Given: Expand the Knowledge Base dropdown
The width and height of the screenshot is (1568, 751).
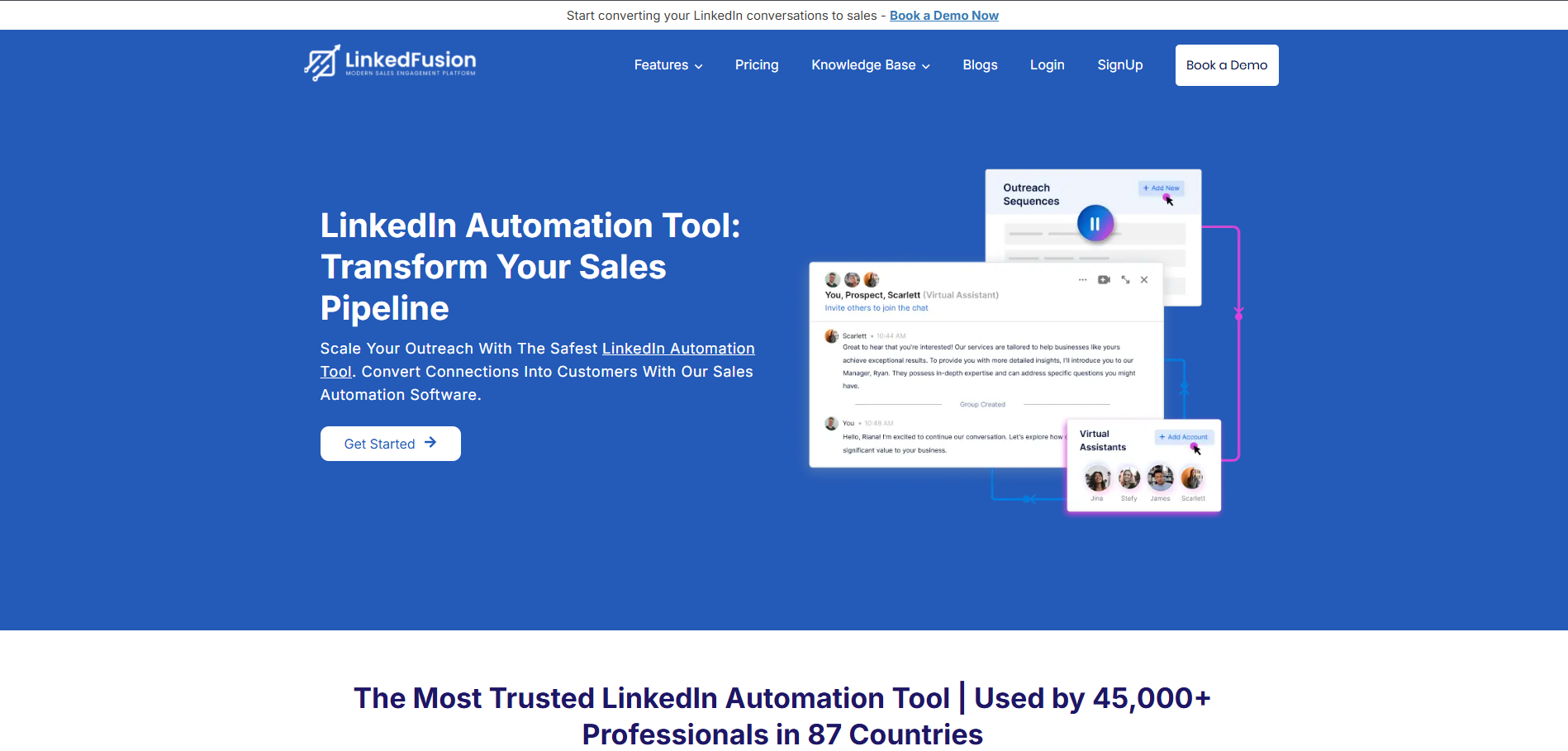Looking at the screenshot, I should [871, 65].
